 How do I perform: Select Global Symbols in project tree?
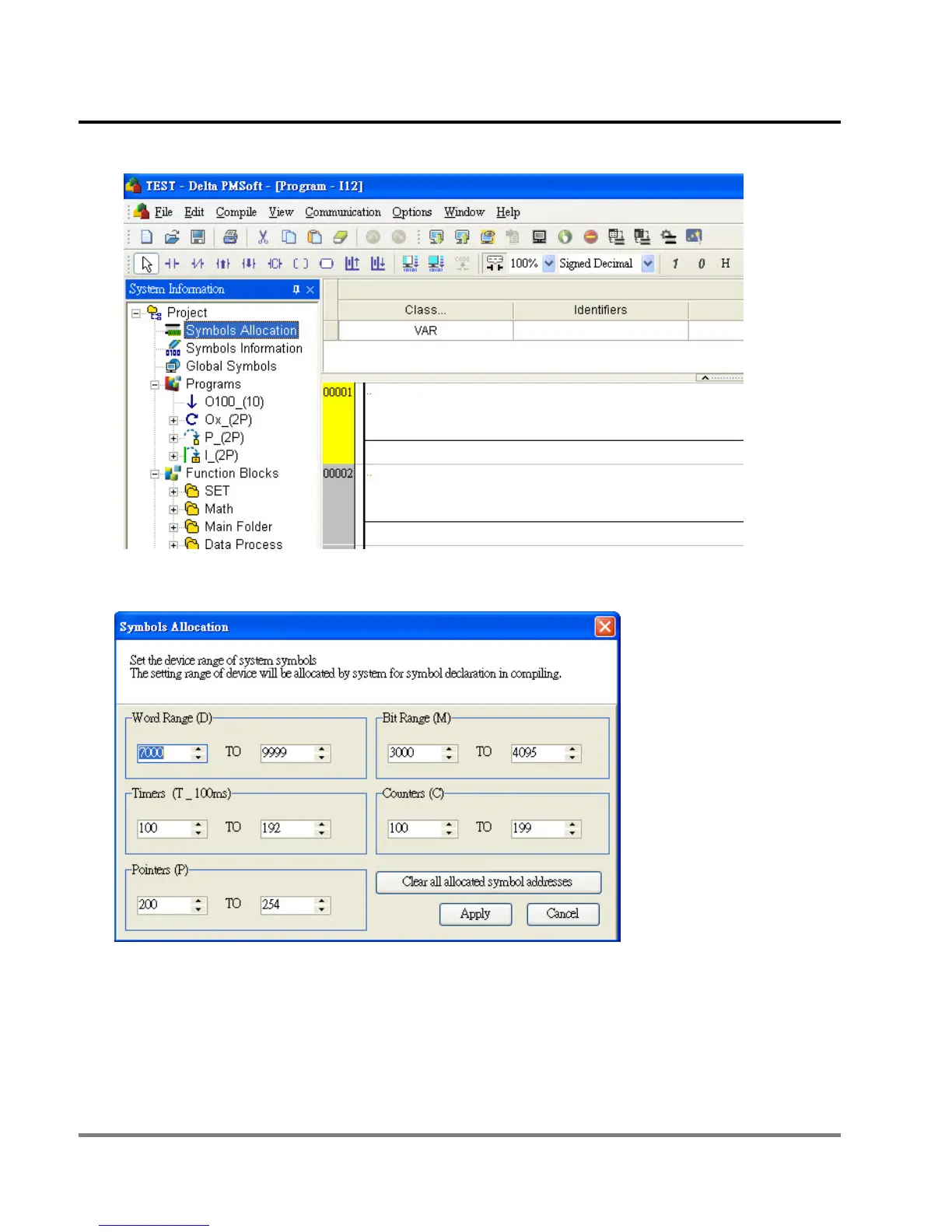[x=231, y=366]
